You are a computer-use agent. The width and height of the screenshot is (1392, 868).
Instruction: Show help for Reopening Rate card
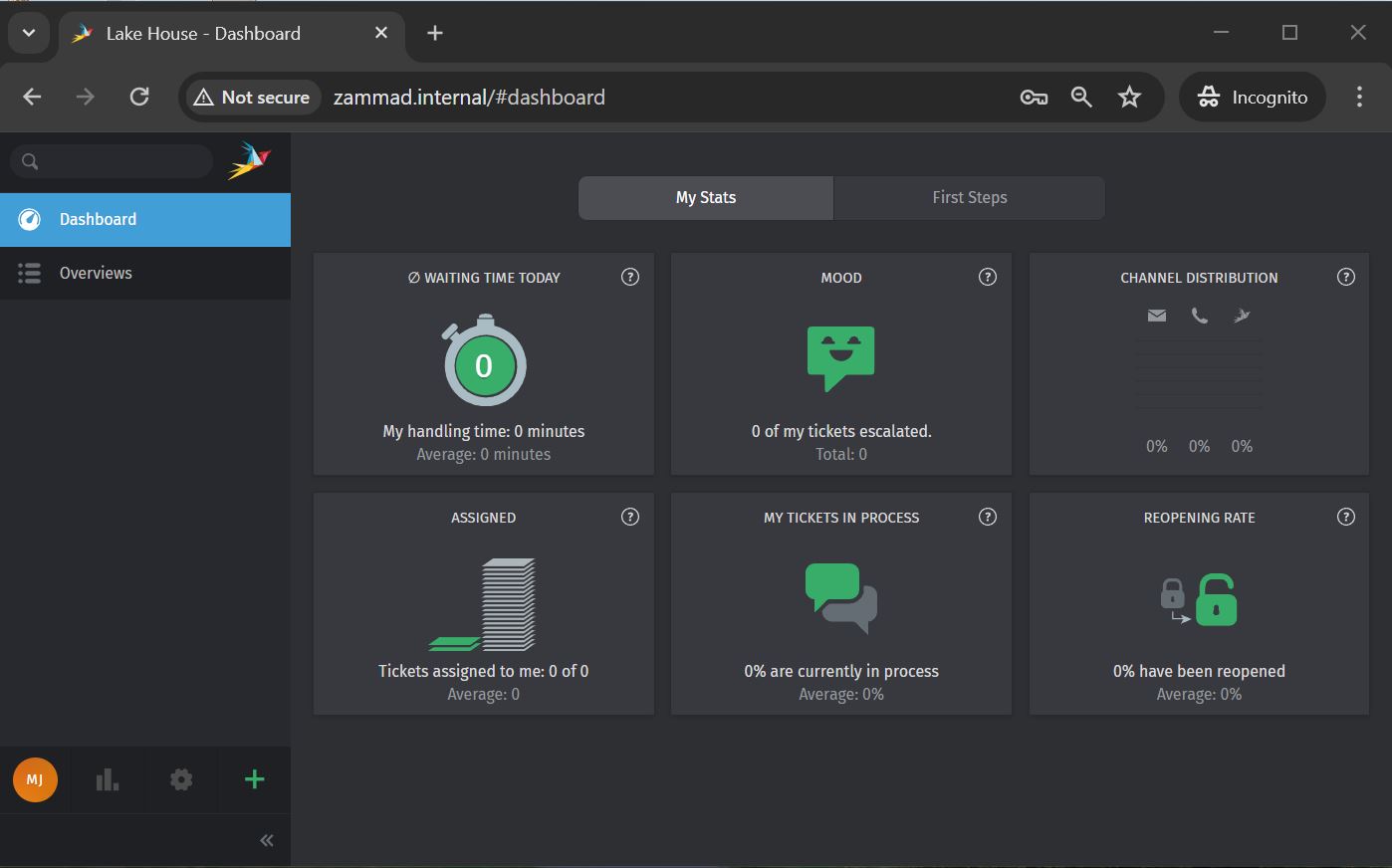click(x=1345, y=517)
